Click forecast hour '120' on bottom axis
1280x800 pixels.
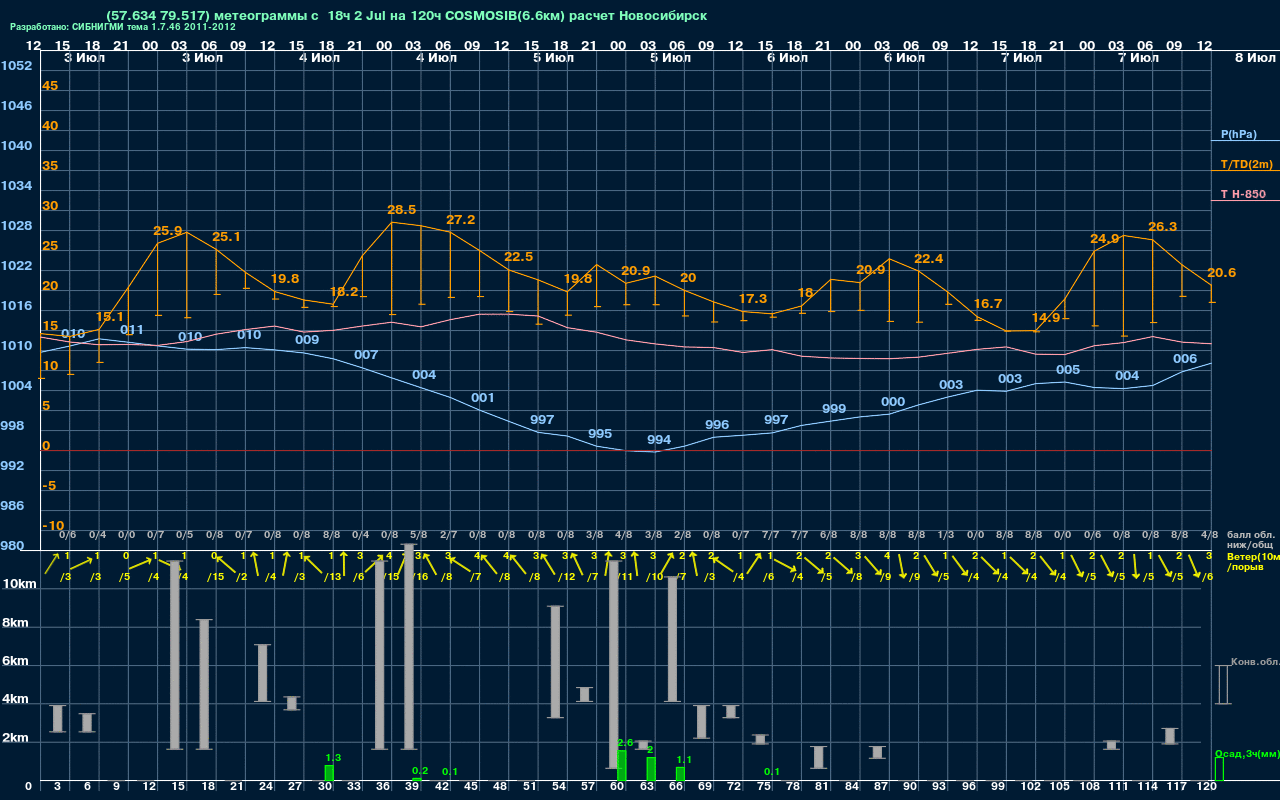1207,787
